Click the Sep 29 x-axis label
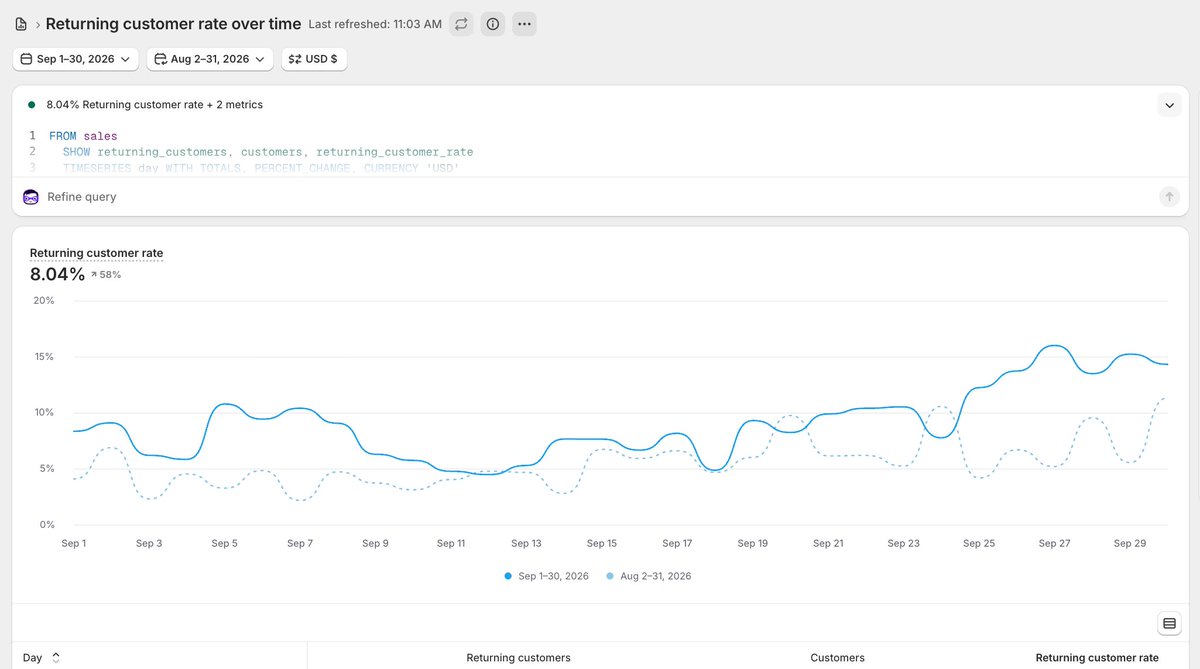Viewport: 1200px width, 669px height. click(1130, 543)
